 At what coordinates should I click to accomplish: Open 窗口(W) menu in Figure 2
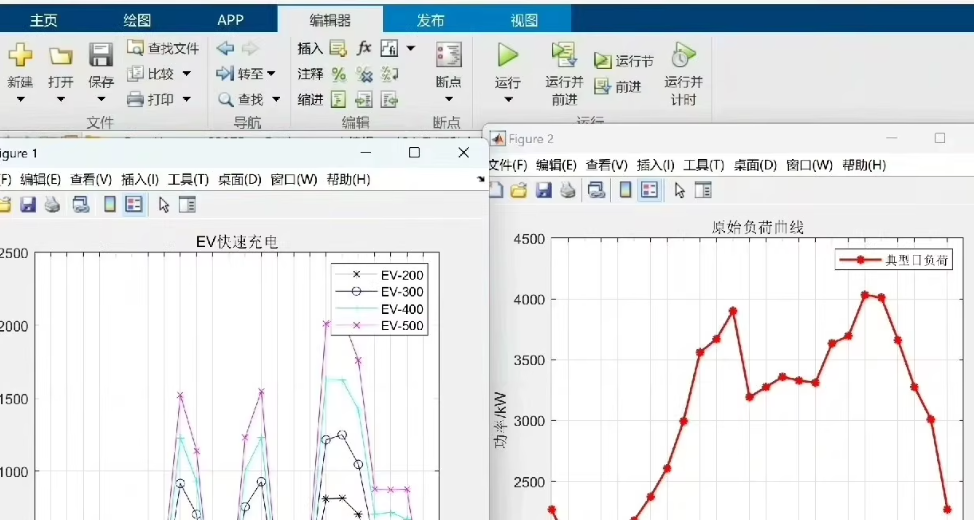[809, 165]
